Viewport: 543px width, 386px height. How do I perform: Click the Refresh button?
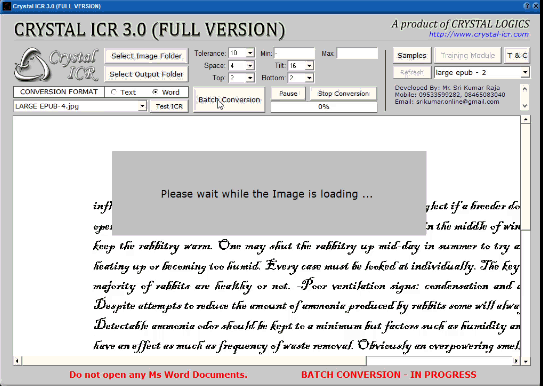coord(412,73)
